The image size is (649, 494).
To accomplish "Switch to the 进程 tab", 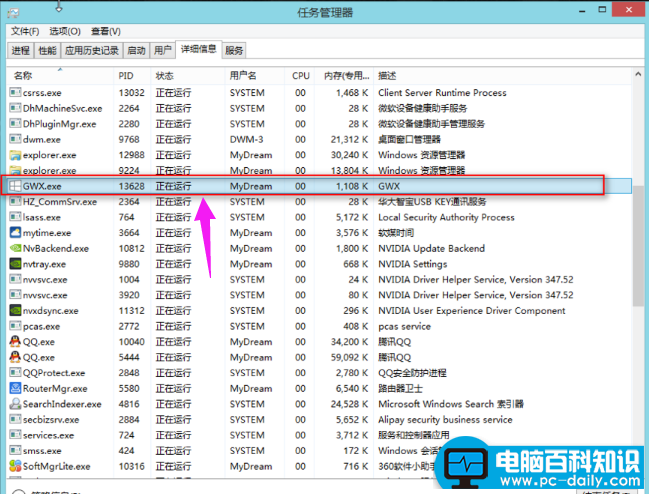I will (x=20, y=50).
